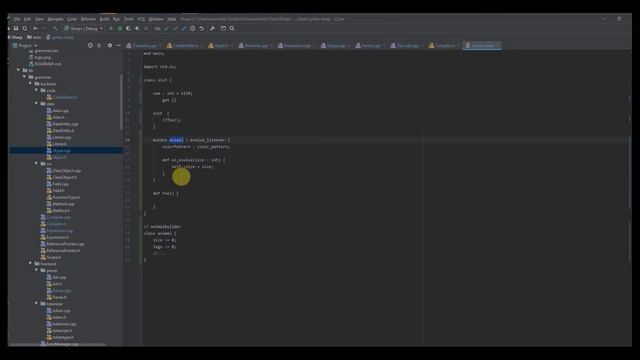This screenshot has width=640, height=360.
Task: Click the Profile icon beside the Coverage icon
Action: point(138,29)
